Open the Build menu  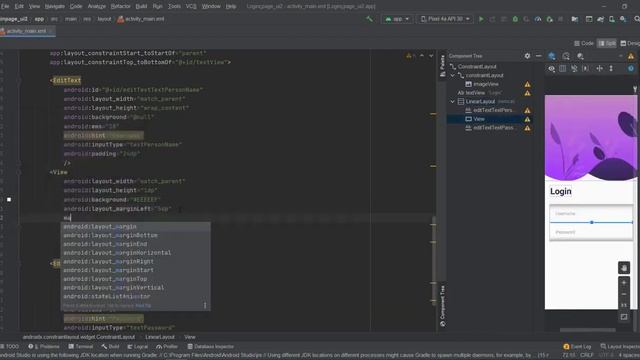141,7
